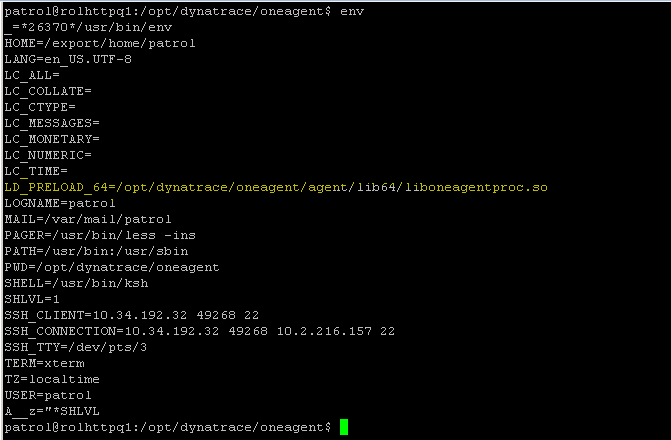Click the 'env' command on first line
This screenshot has width=671, height=440.
coord(352,11)
